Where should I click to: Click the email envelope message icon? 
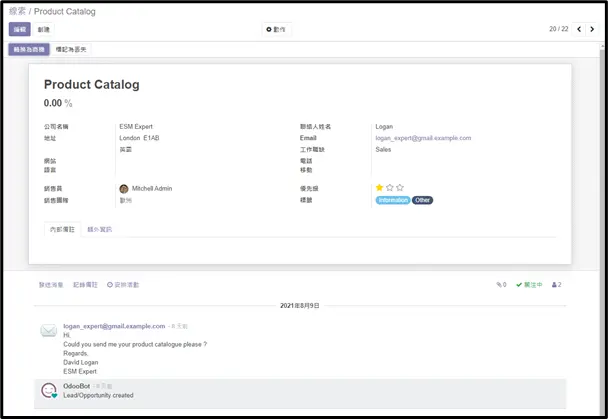(49, 331)
